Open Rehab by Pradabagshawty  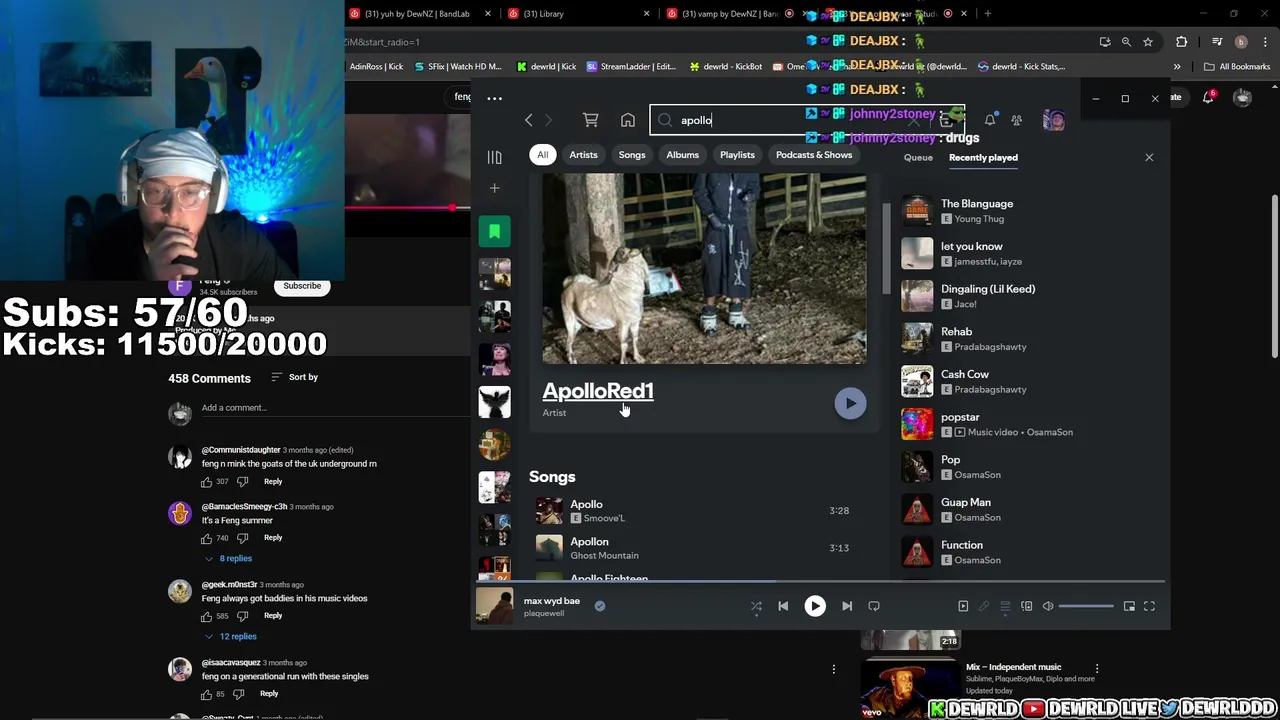coord(1030,339)
